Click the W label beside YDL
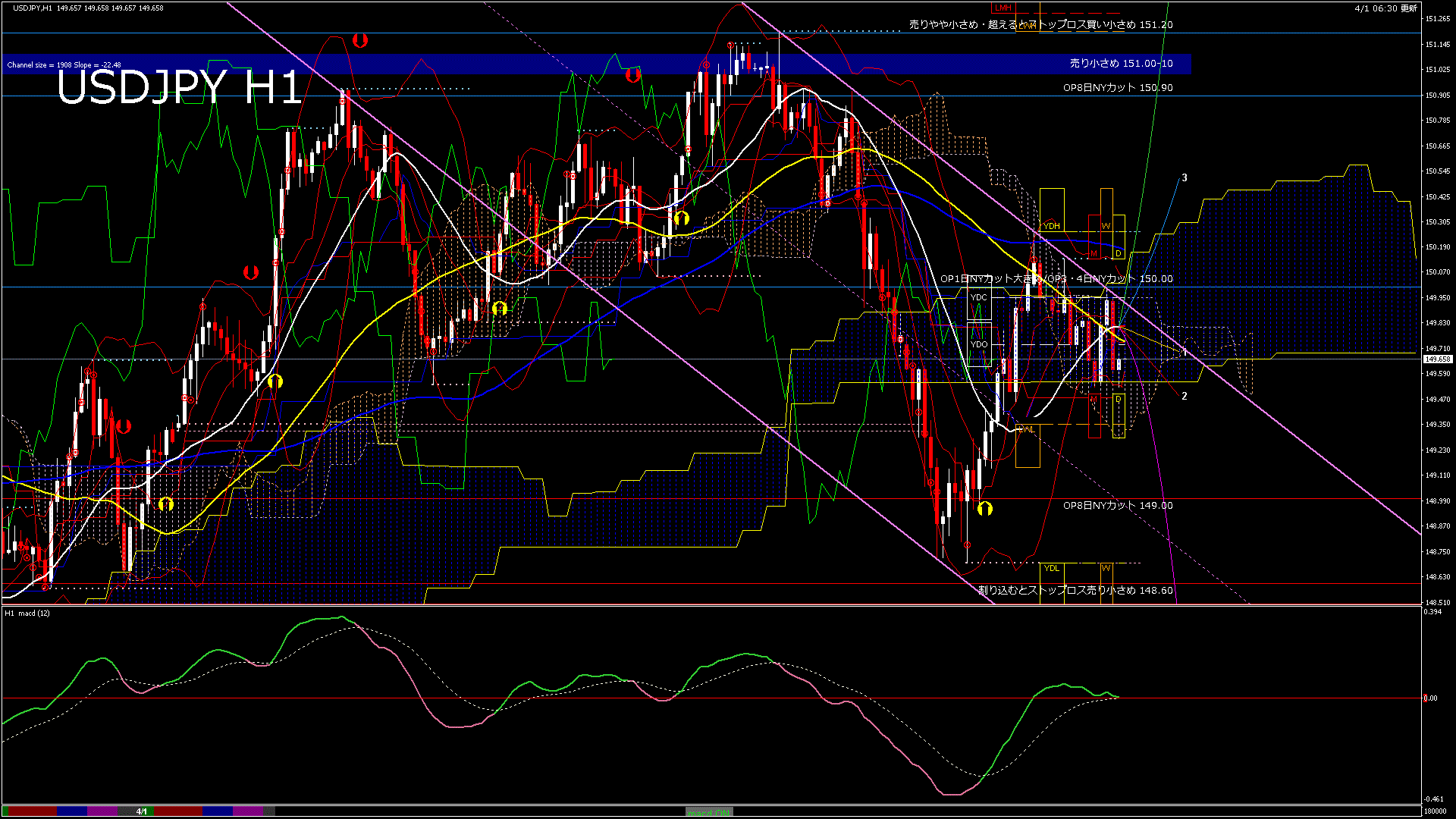The height and width of the screenshot is (819, 1456). pyautogui.click(x=1106, y=568)
